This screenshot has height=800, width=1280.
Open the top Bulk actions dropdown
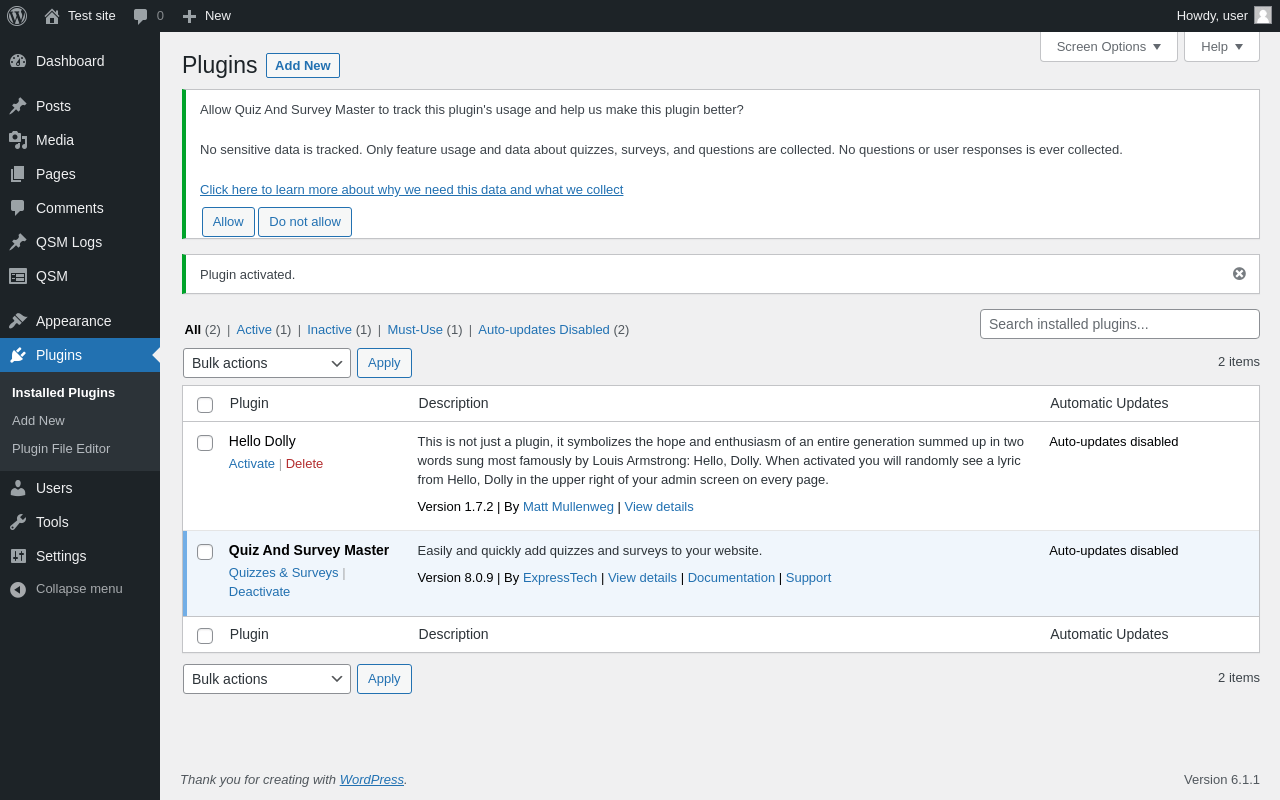[266, 363]
